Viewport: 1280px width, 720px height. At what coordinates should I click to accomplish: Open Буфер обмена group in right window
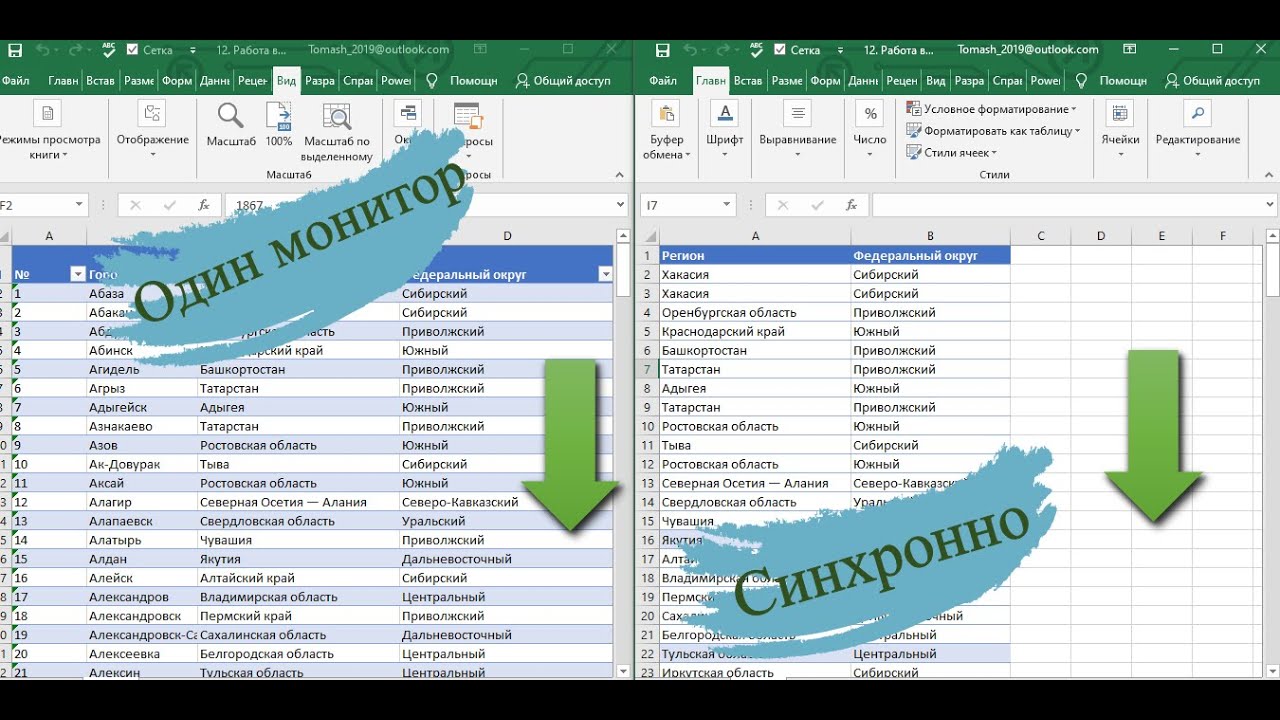tap(665, 130)
